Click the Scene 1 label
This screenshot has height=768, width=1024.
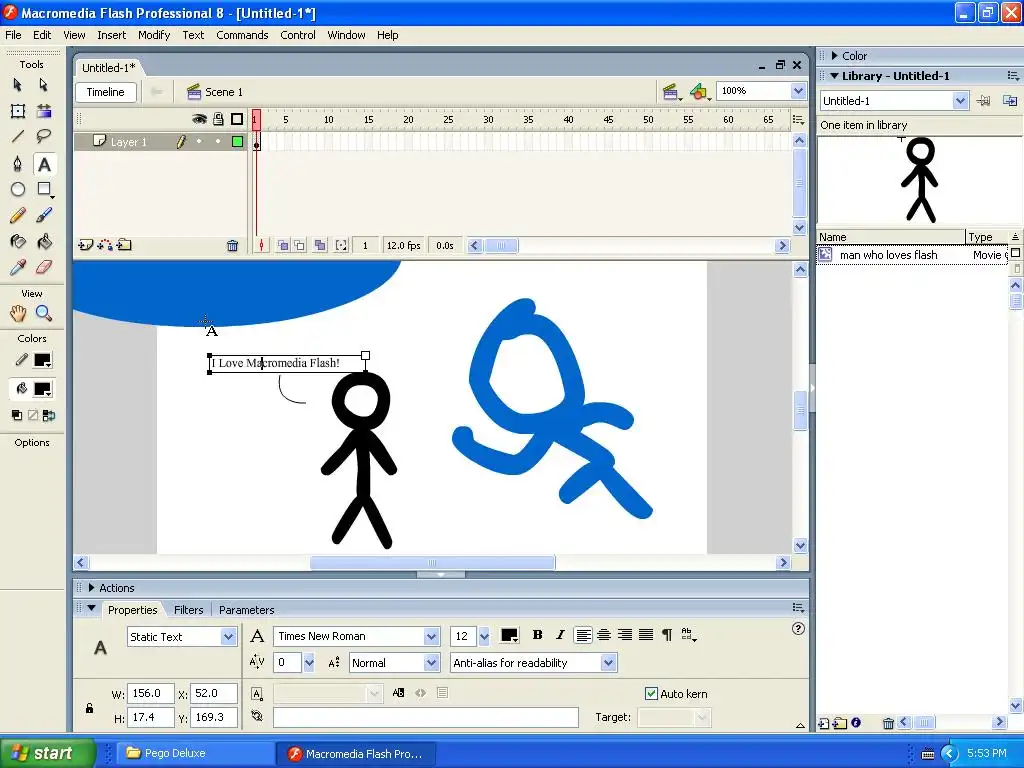point(223,92)
